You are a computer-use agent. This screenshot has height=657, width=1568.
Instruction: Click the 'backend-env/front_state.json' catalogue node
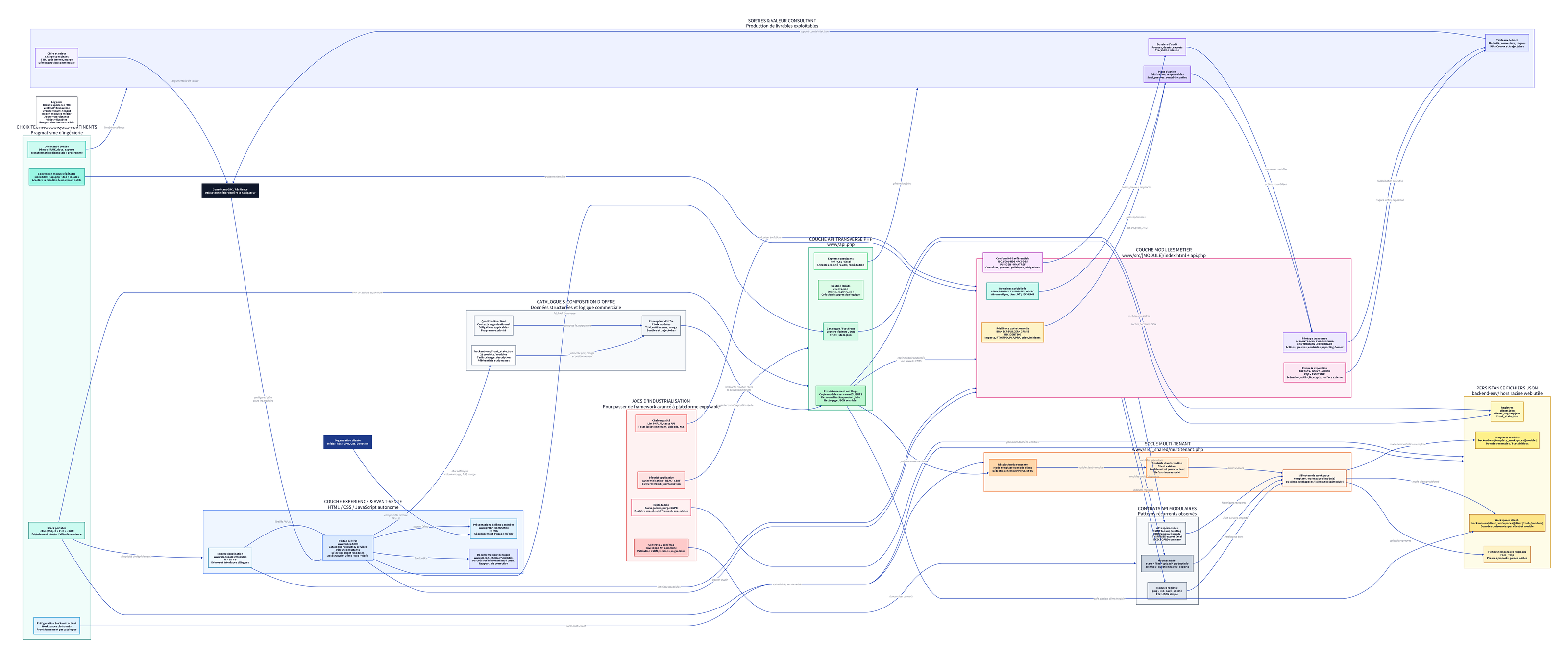pyautogui.click(x=493, y=356)
